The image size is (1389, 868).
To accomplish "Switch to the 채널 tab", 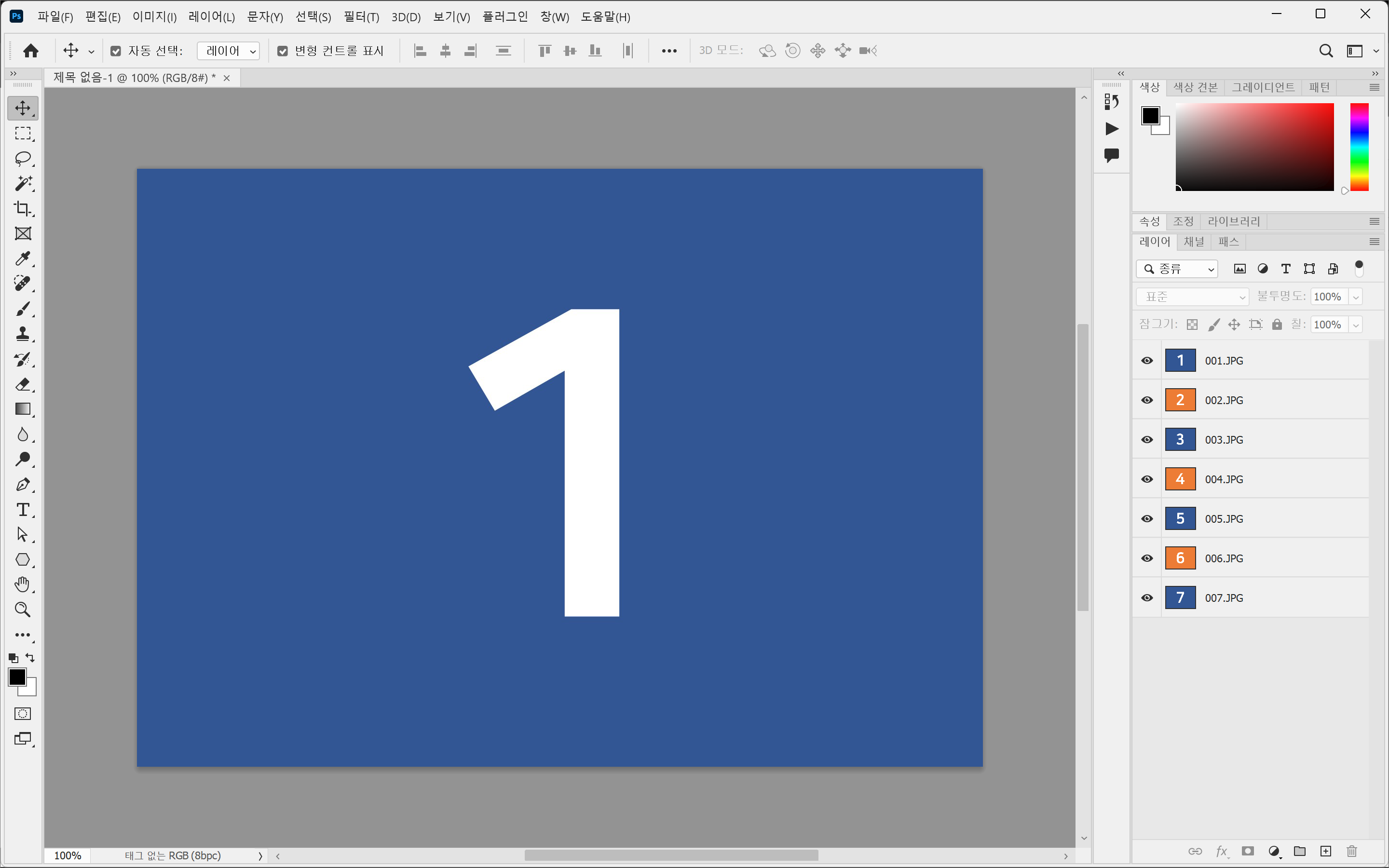I will click(x=1194, y=242).
